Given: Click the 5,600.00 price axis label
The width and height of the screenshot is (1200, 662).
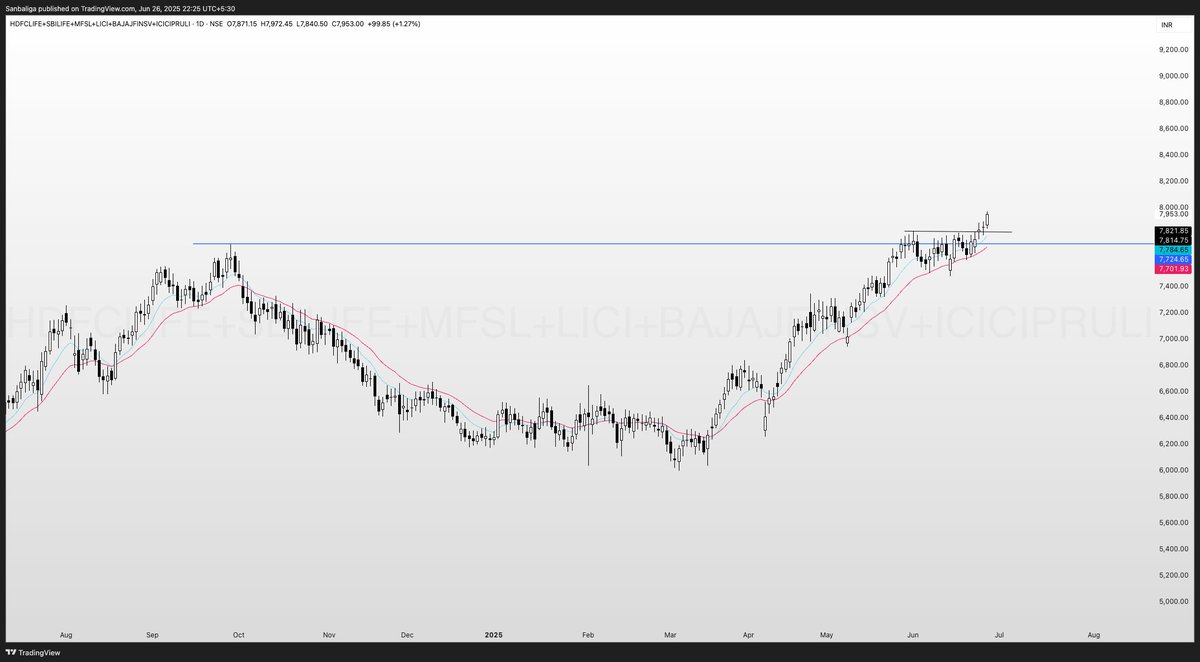Looking at the screenshot, I should coord(1174,522).
